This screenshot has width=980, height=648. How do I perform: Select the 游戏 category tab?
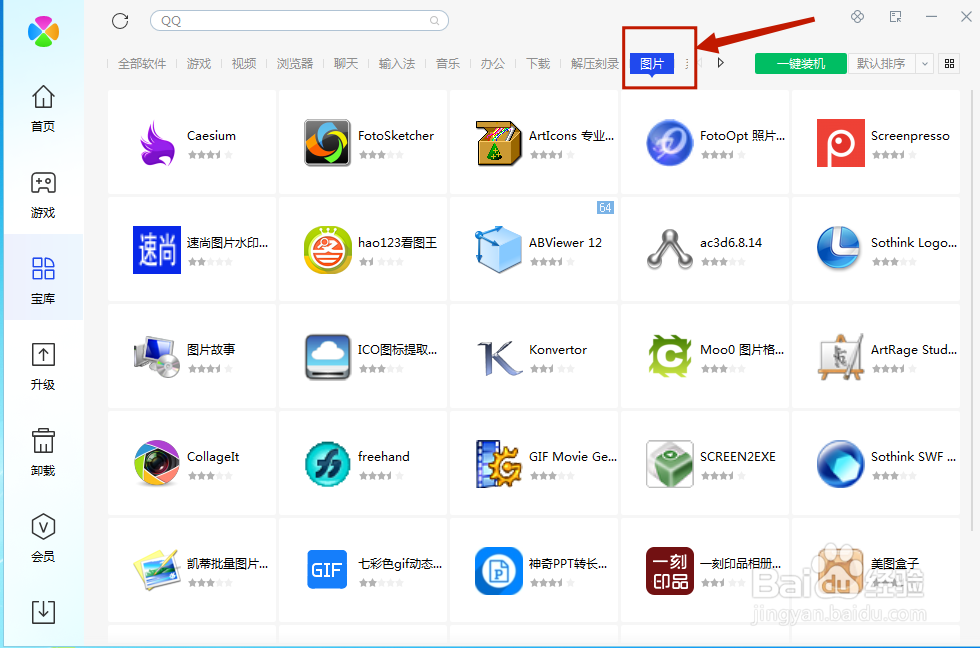click(x=199, y=63)
